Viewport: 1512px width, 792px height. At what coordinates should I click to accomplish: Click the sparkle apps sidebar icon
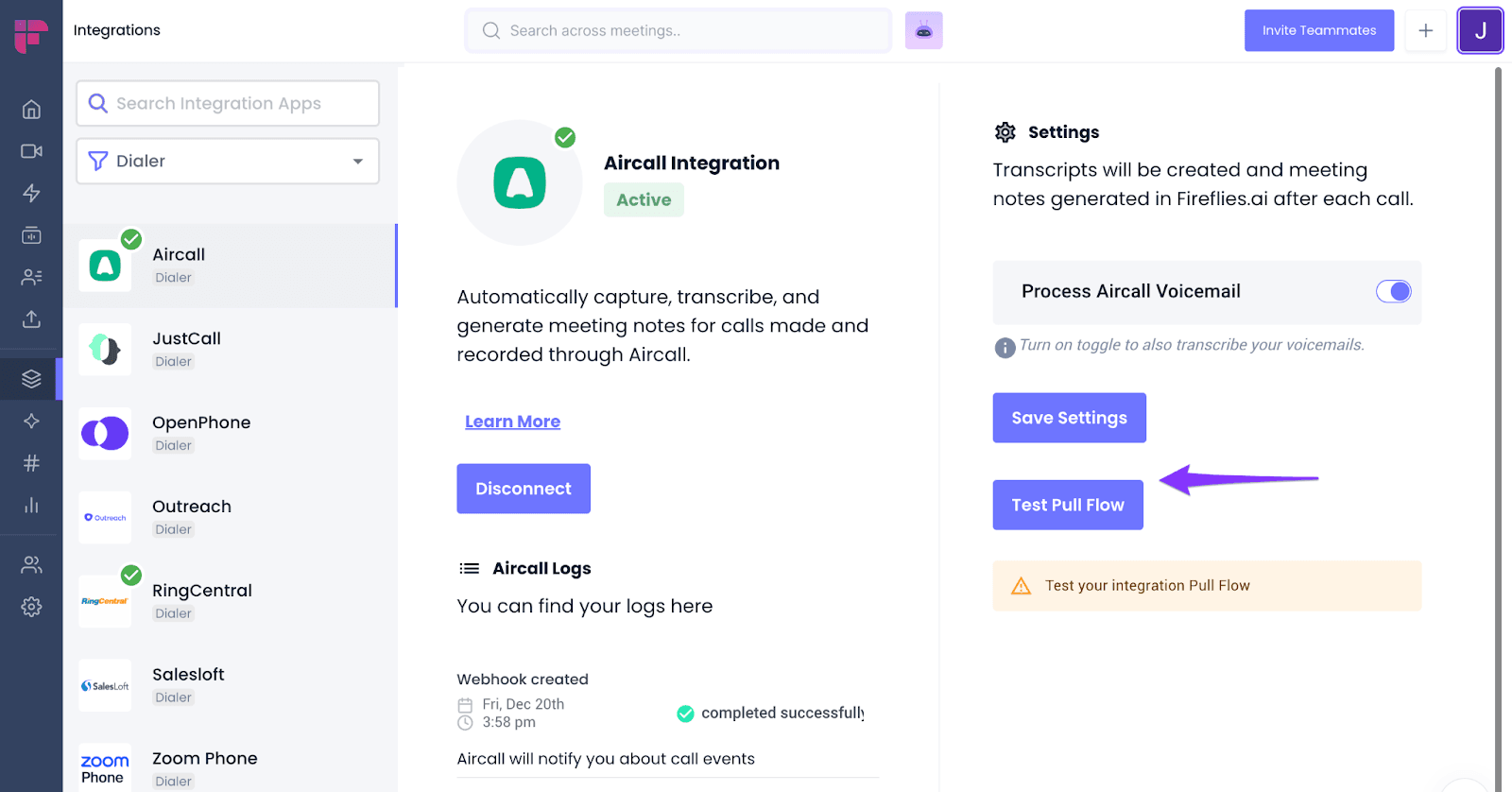[31, 421]
